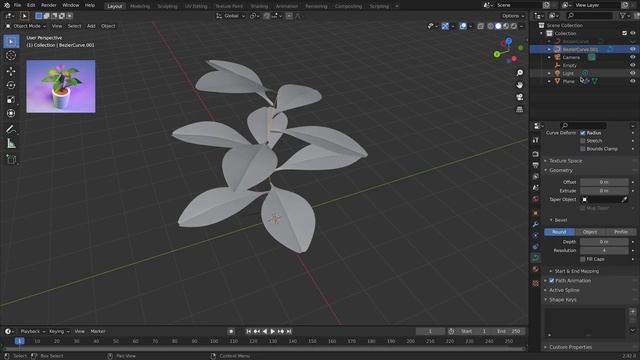Image resolution: width=640 pixels, height=360 pixels.
Task: Expand the Active Spline panel
Action: (x=564, y=290)
